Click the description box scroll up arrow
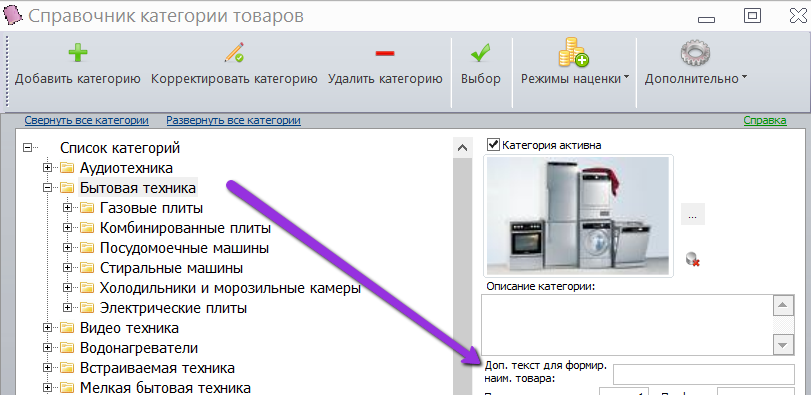 (783, 306)
